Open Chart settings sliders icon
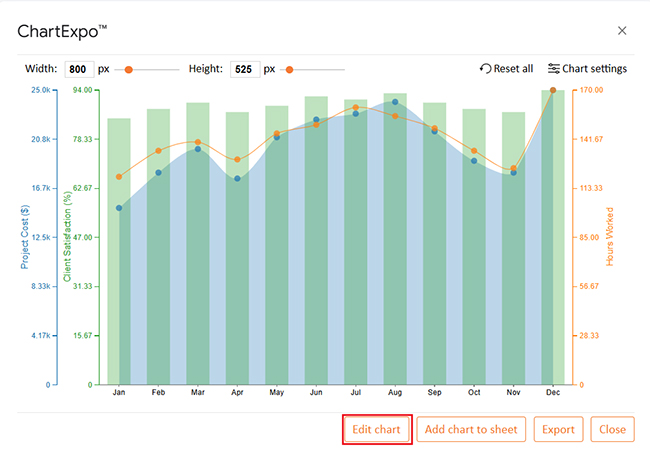Viewport: 650px width, 461px height. point(553,69)
